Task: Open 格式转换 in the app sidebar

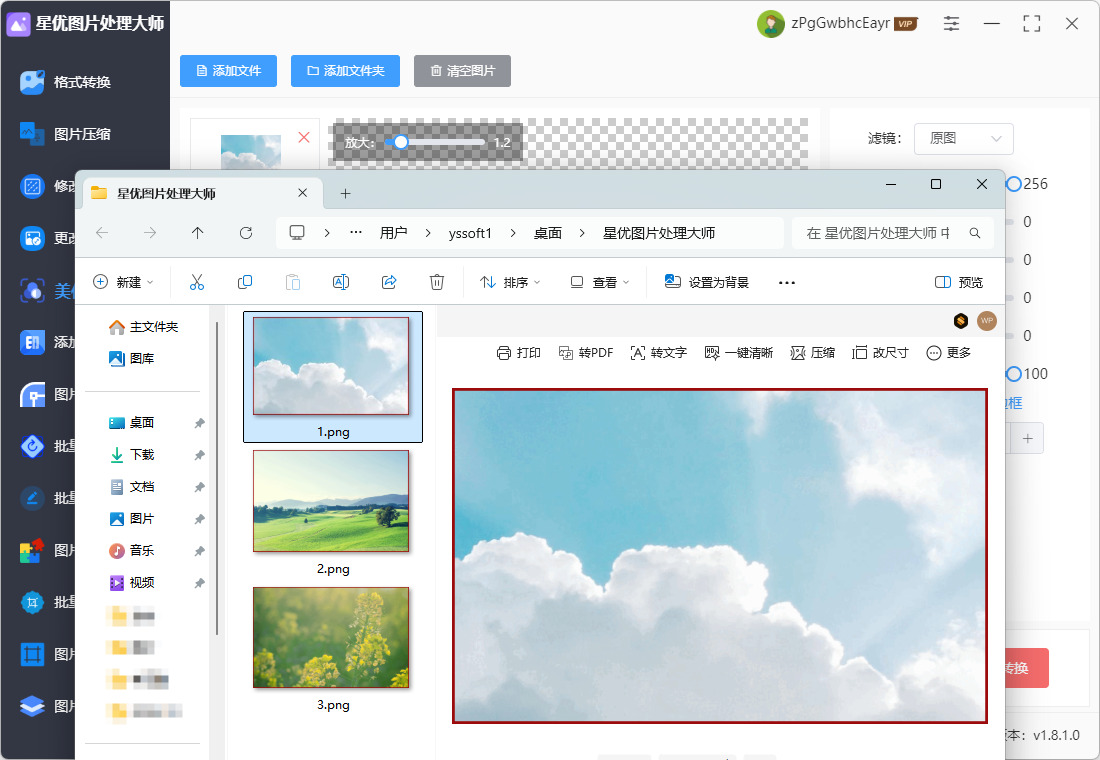Action: [x=65, y=82]
